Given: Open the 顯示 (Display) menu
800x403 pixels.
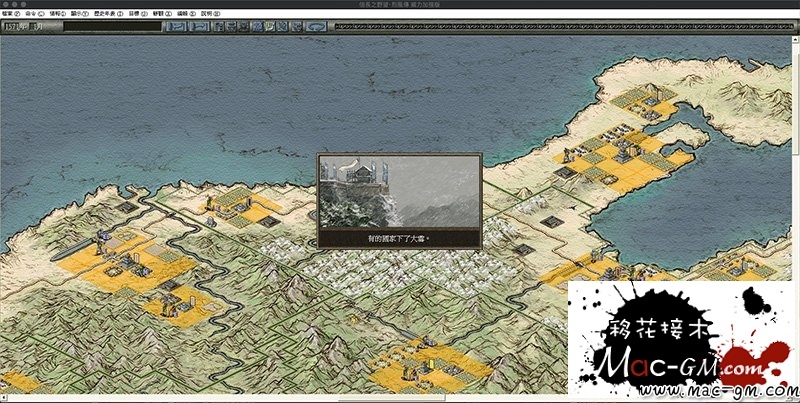Looking at the screenshot, I should [x=79, y=13].
